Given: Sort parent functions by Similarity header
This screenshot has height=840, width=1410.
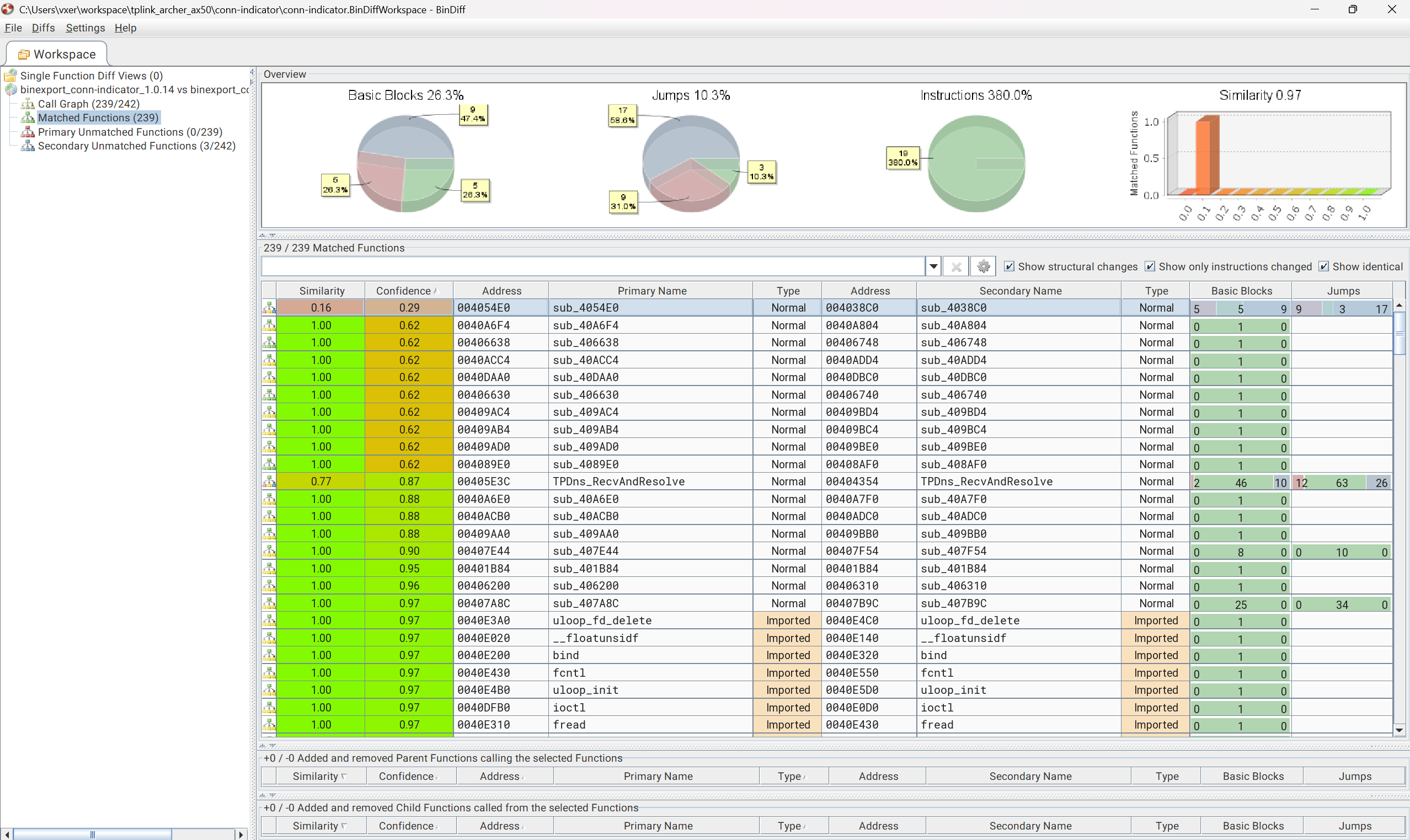Looking at the screenshot, I should [316, 776].
